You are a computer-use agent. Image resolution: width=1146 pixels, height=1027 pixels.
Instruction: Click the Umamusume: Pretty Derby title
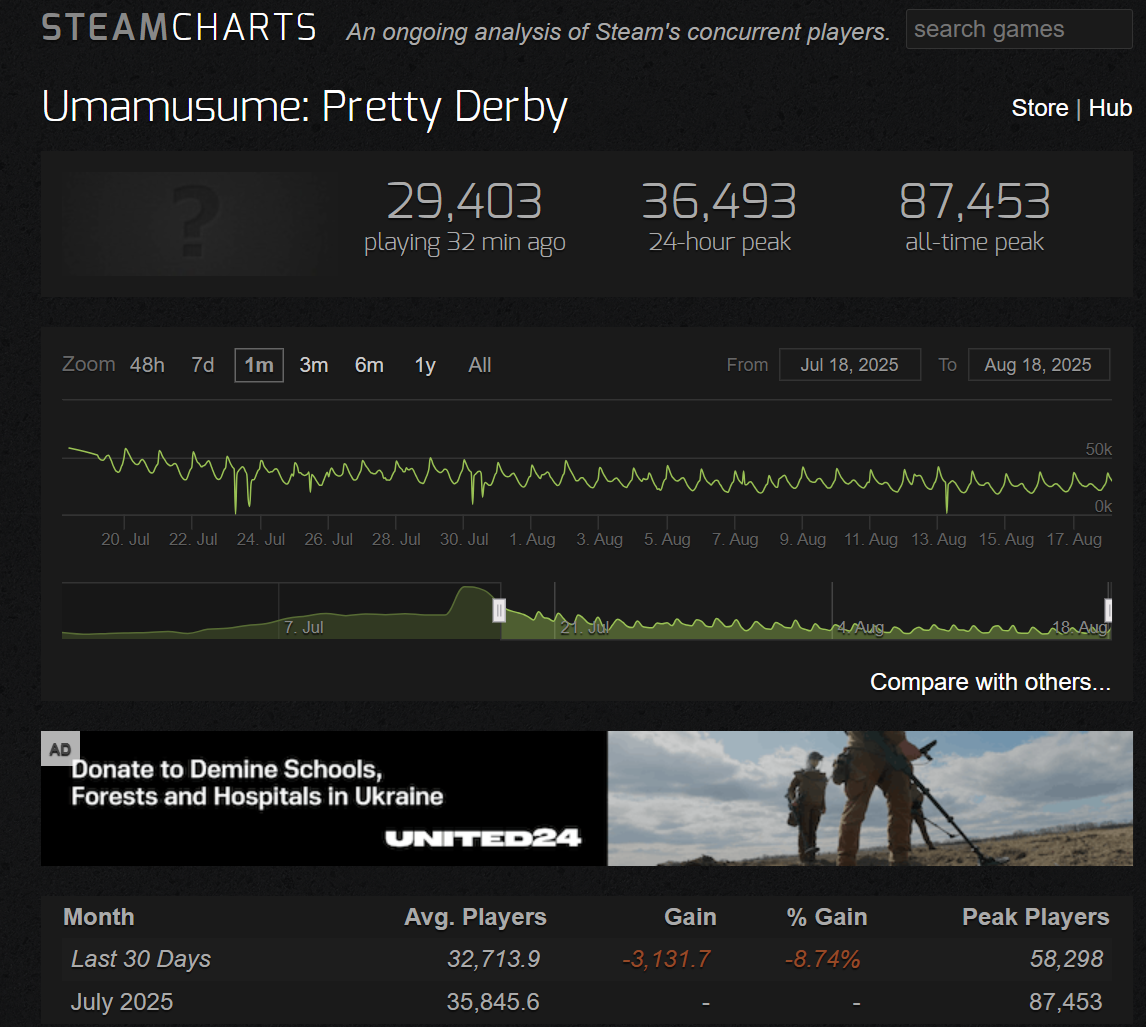coord(305,108)
